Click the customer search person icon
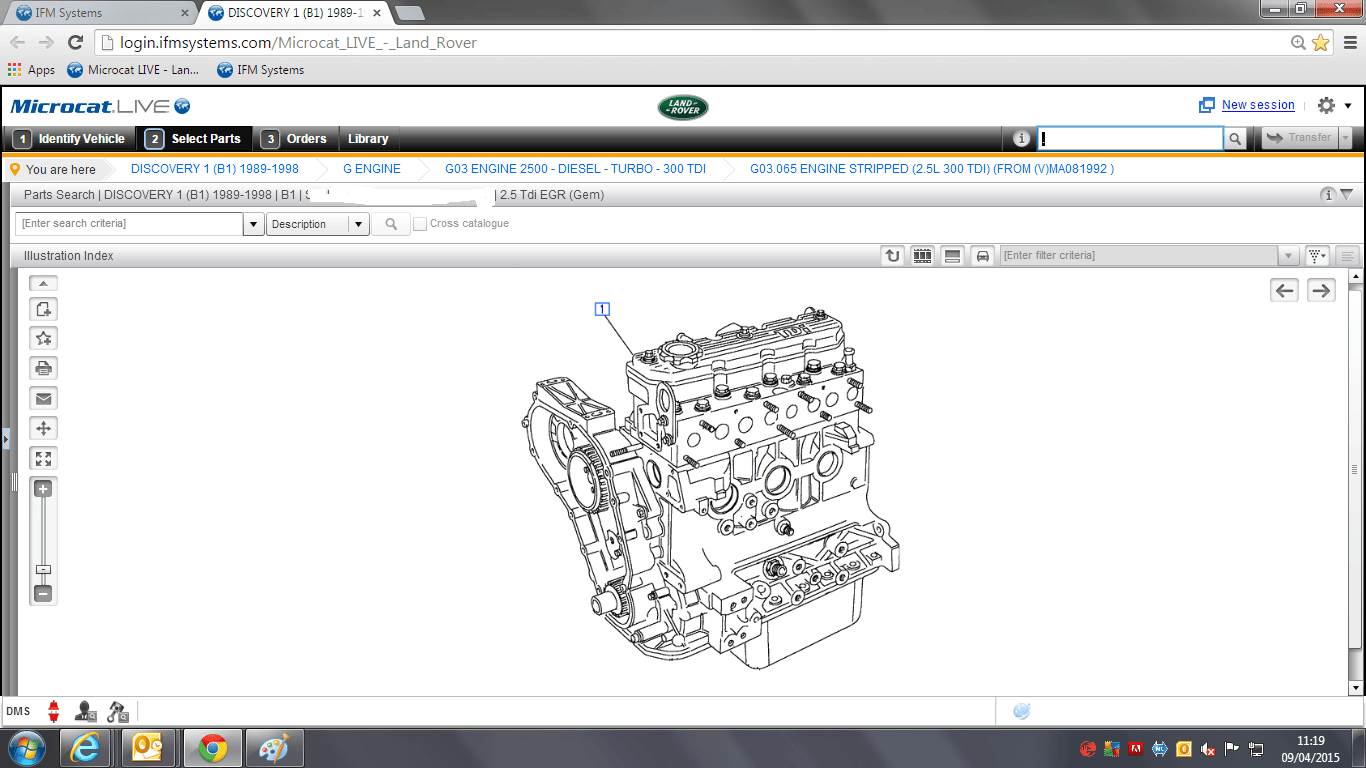The height and width of the screenshot is (768, 1366). click(x=86, y=712)
